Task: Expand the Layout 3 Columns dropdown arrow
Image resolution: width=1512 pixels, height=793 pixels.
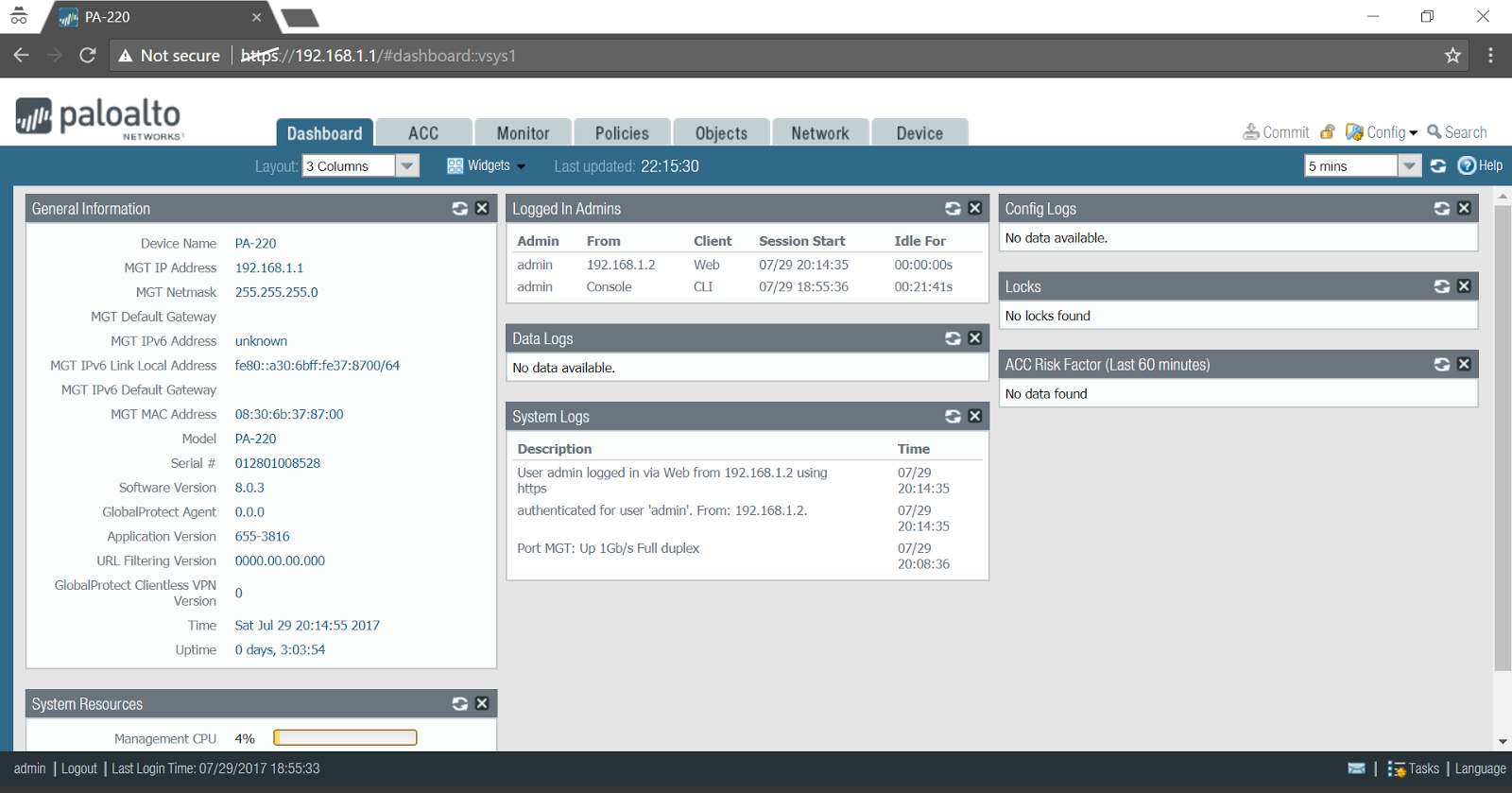Action: coord(407,166)
